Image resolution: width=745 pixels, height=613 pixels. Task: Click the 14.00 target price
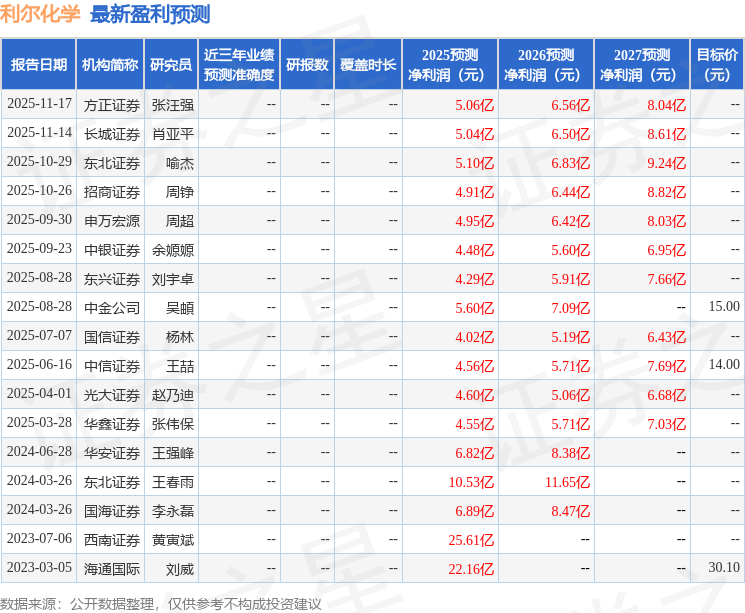[x=724, y=364]
